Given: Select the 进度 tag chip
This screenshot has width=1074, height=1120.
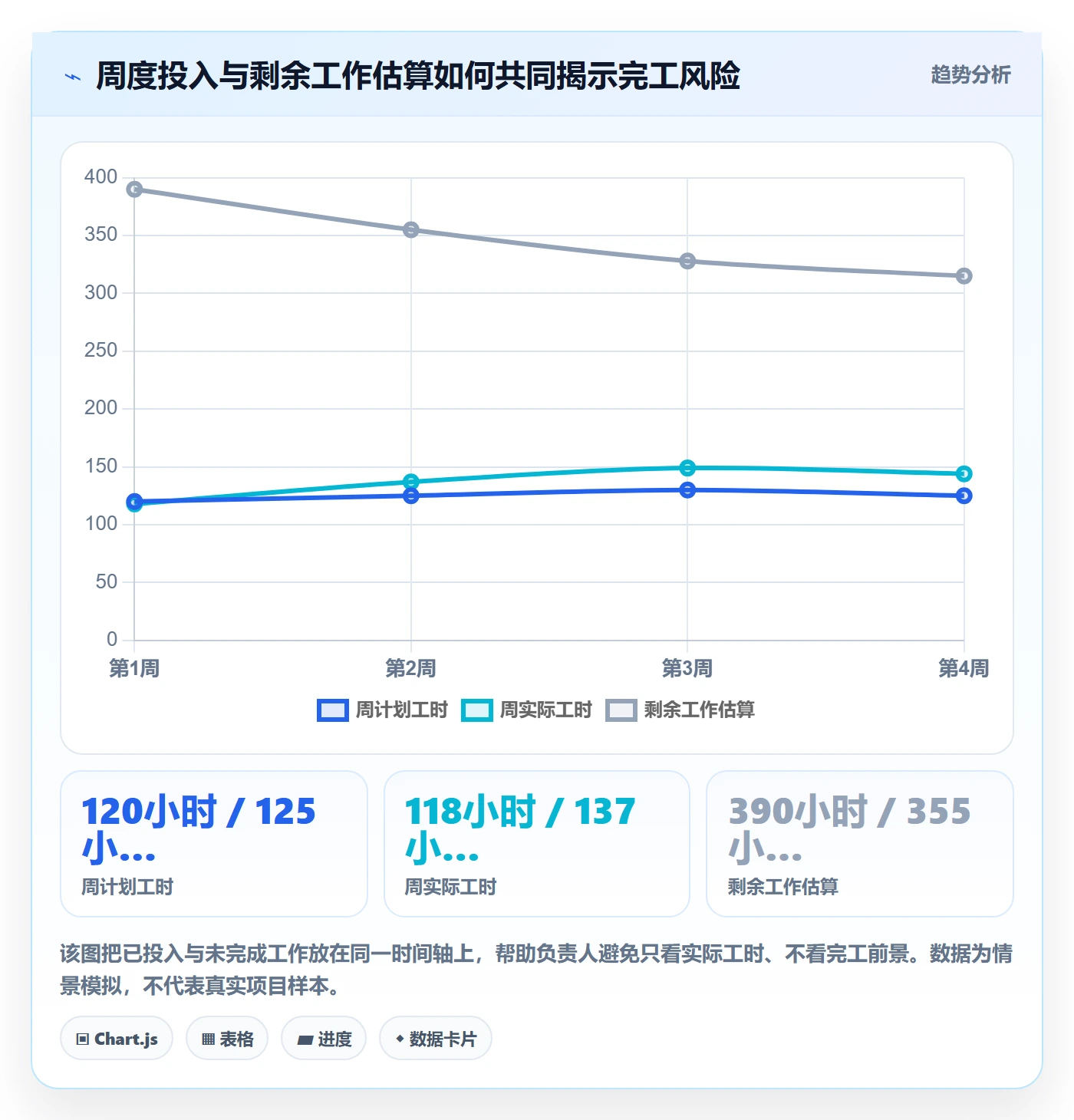Looking at the screenshot, I should coord(324,1039).
